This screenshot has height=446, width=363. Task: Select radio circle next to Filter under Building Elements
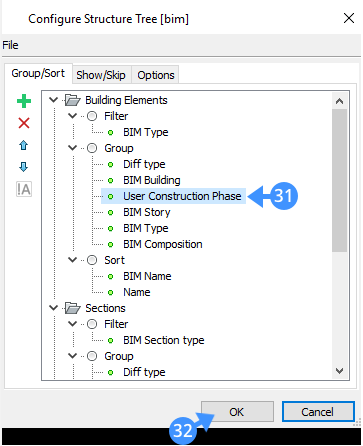tap(92, 116)
